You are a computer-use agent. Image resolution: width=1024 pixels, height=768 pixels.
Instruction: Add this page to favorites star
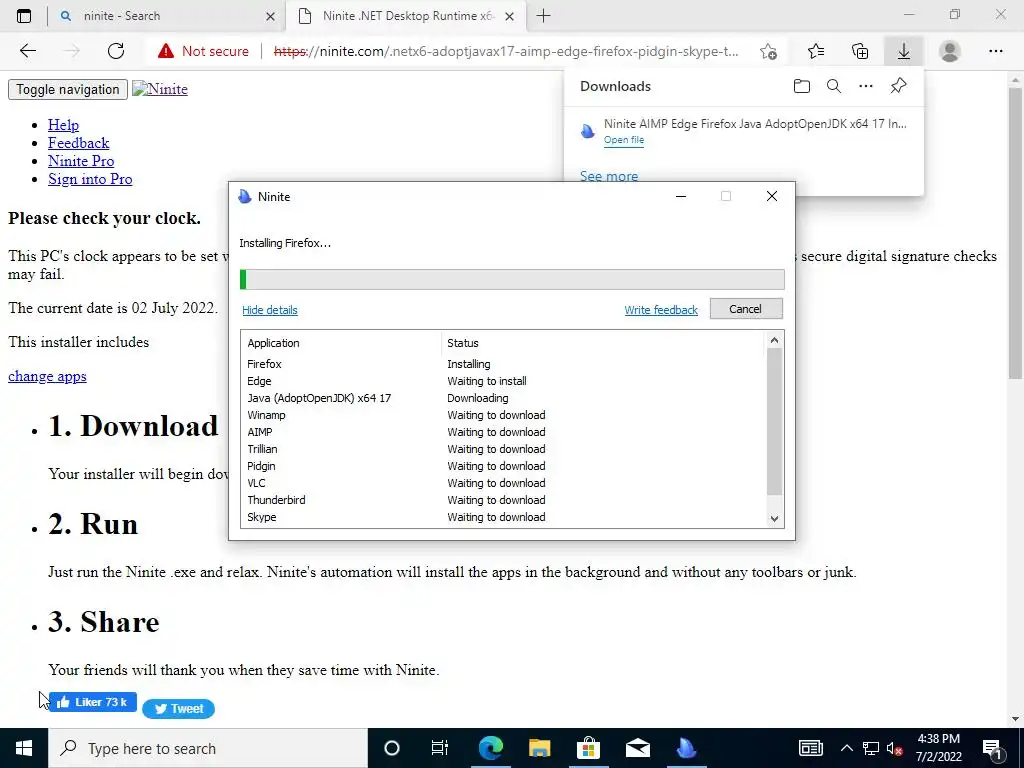pos(769,51)
